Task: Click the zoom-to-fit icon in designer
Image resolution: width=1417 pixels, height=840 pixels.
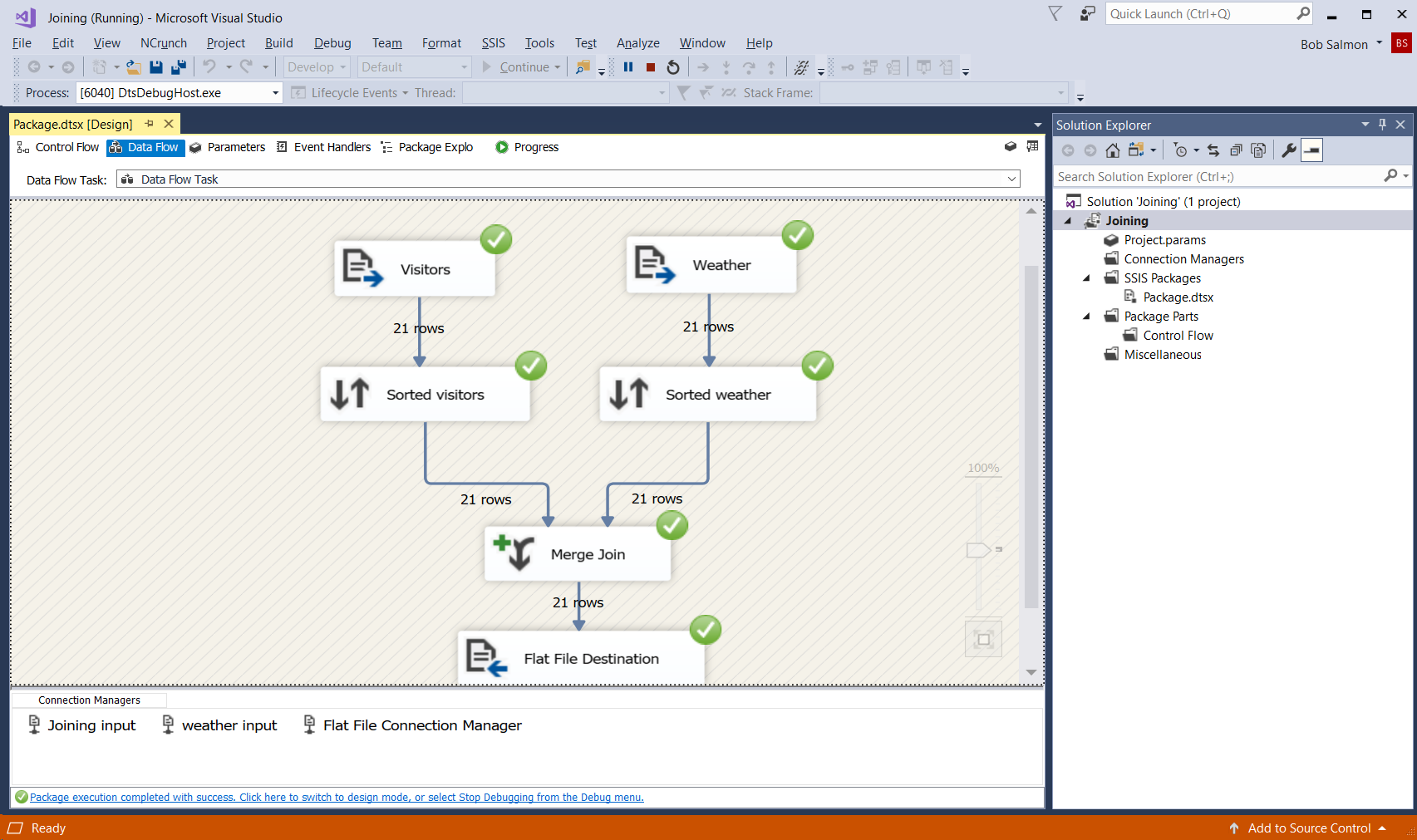Action: click(x=983, y=639)
